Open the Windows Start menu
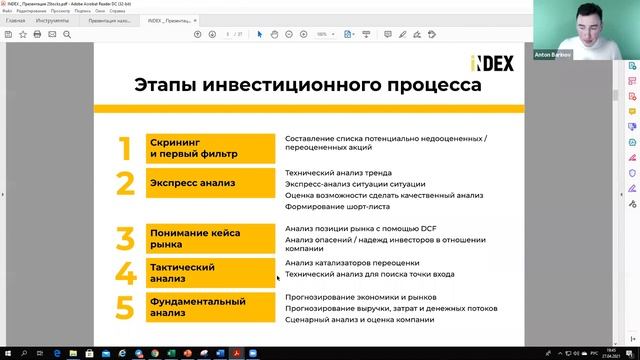The height and width of the screenshot is (360, 640). pos(8,353)
